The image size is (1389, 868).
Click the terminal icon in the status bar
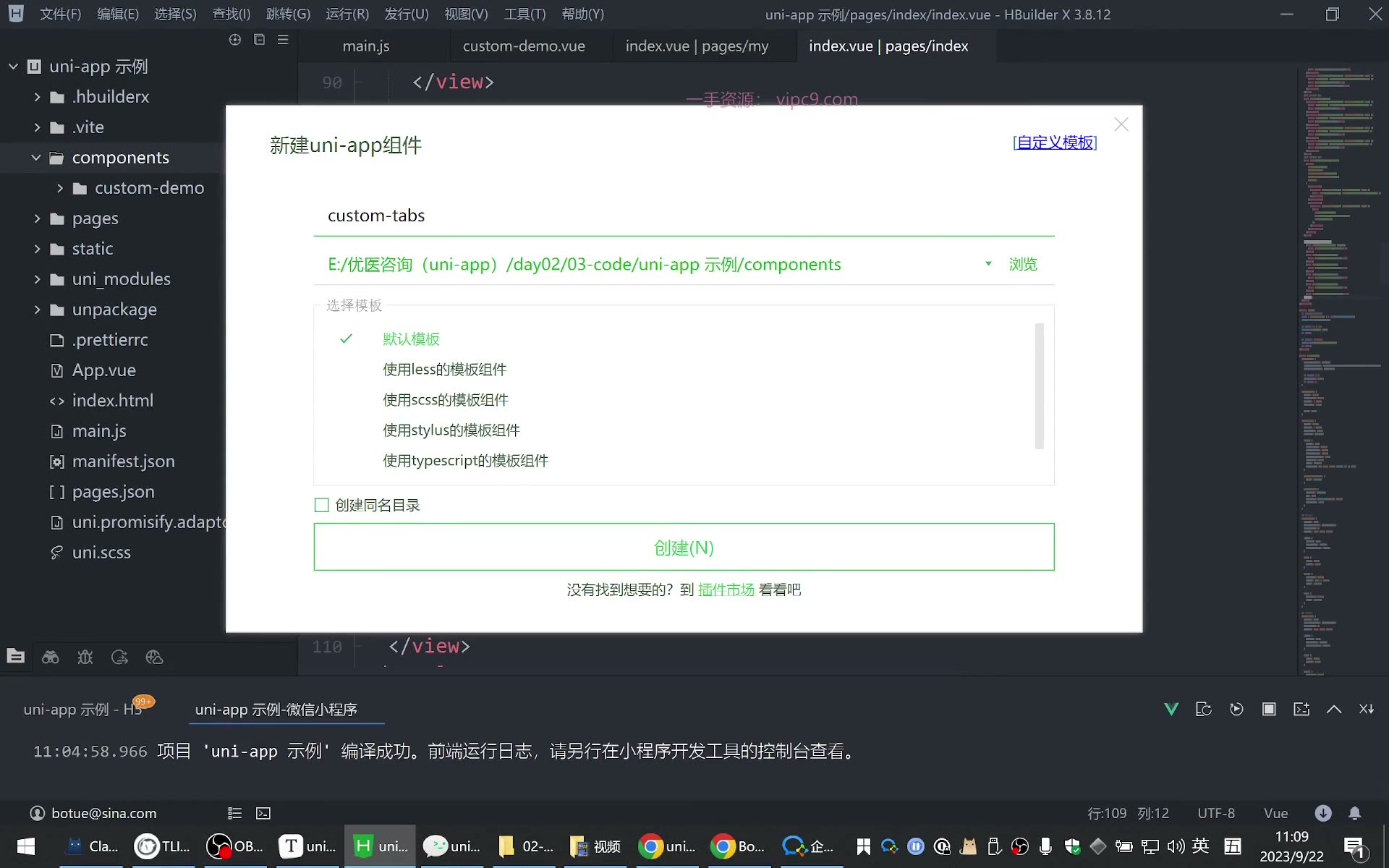click(x=263, y=814)
